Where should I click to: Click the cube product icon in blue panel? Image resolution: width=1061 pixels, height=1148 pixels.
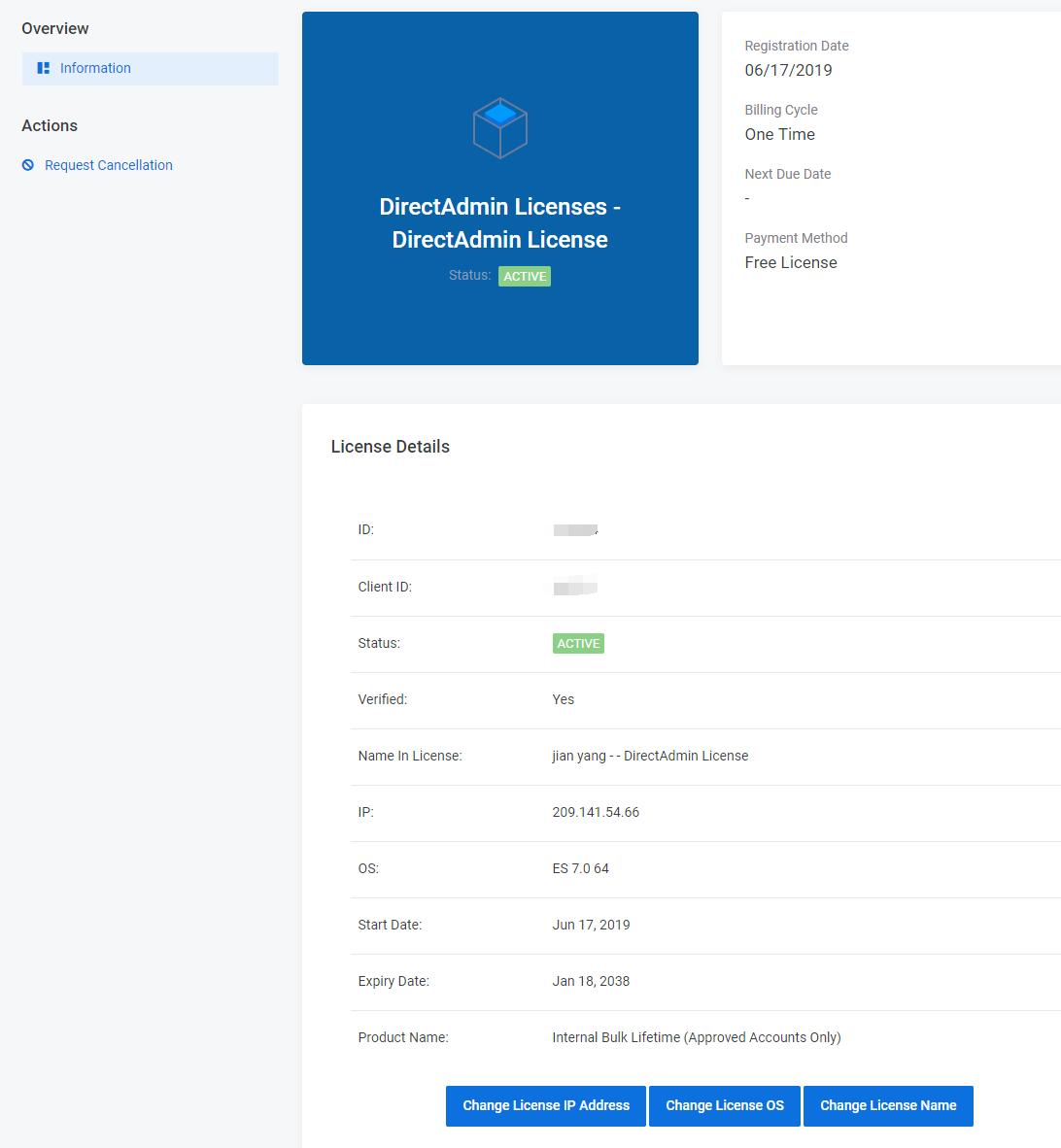click(499, 127)
